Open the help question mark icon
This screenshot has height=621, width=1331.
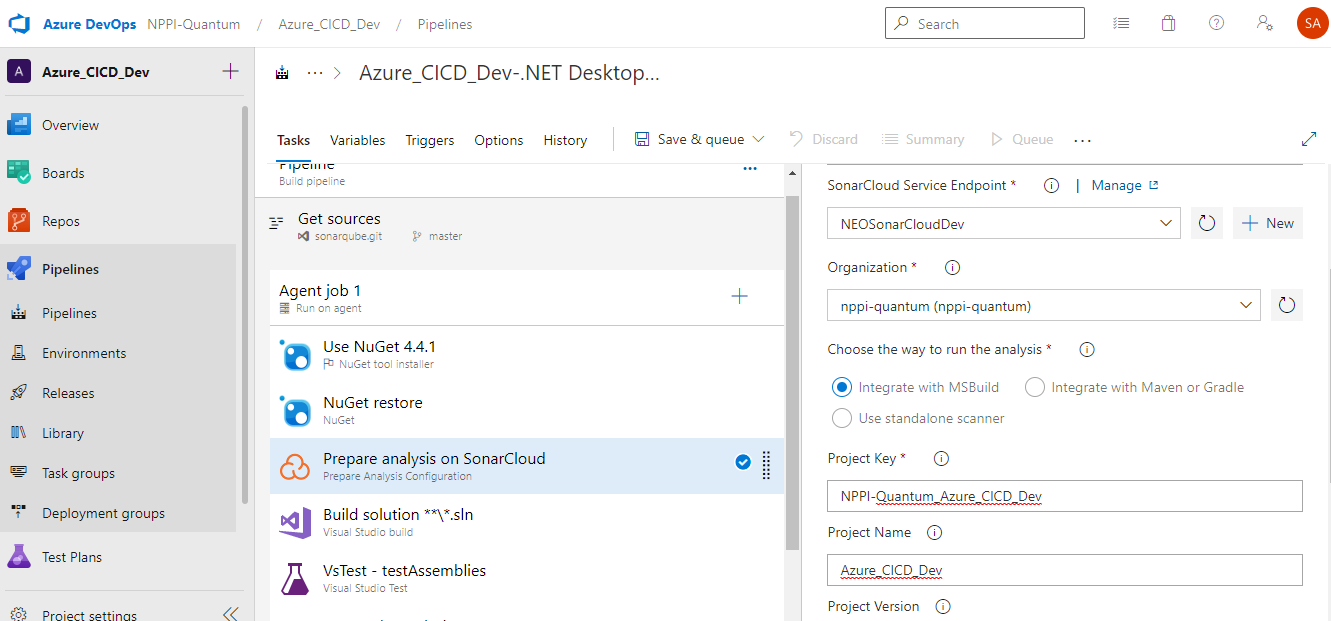(1216, 23)
